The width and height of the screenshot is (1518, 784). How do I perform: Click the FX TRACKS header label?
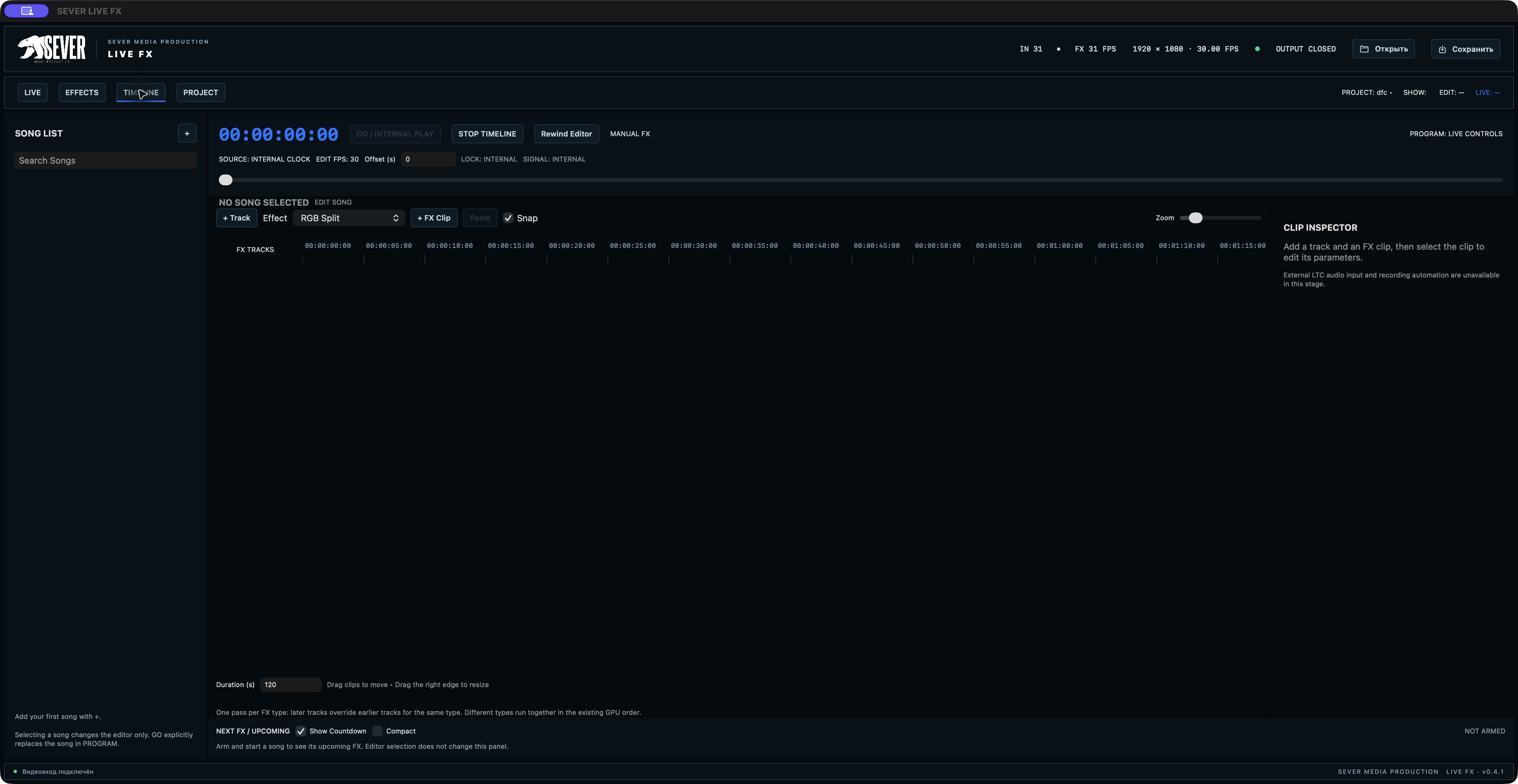(x=254, y=250)
